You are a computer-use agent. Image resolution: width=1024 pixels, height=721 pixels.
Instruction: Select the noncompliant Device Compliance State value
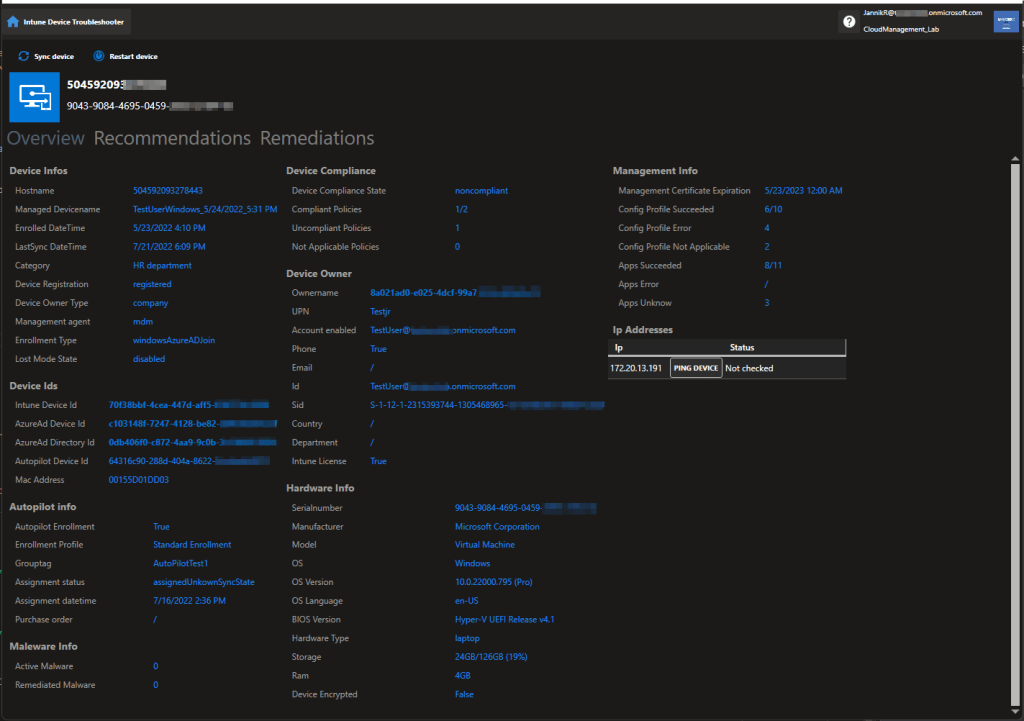[481, 191]
